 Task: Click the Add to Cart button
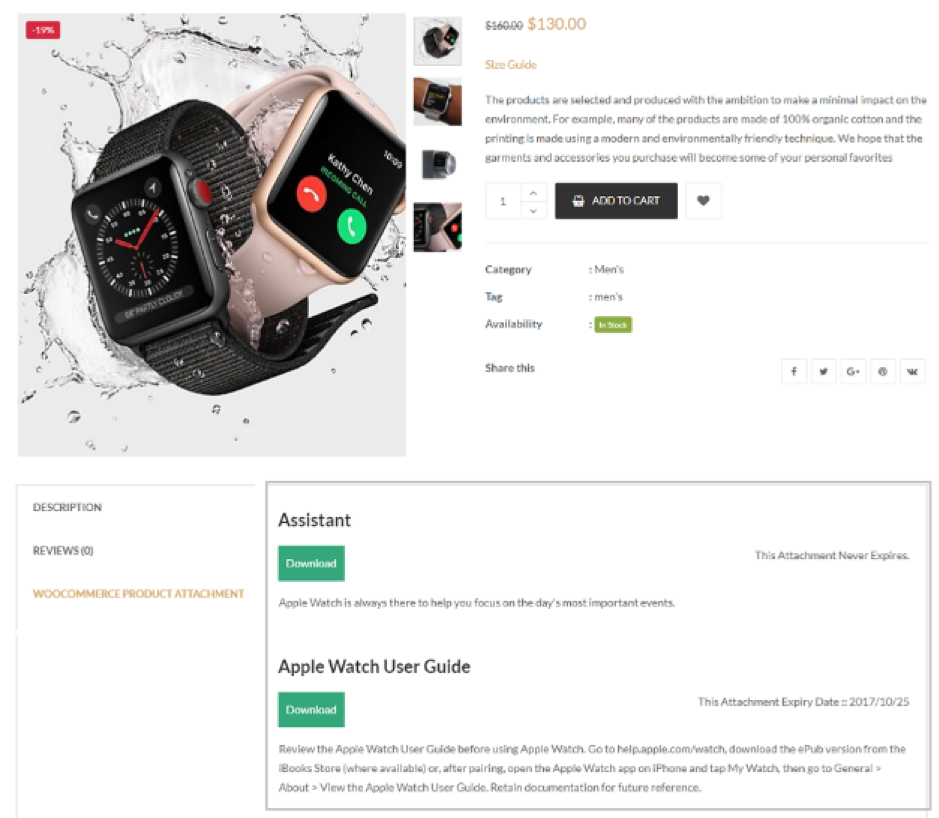click(616, 201)
